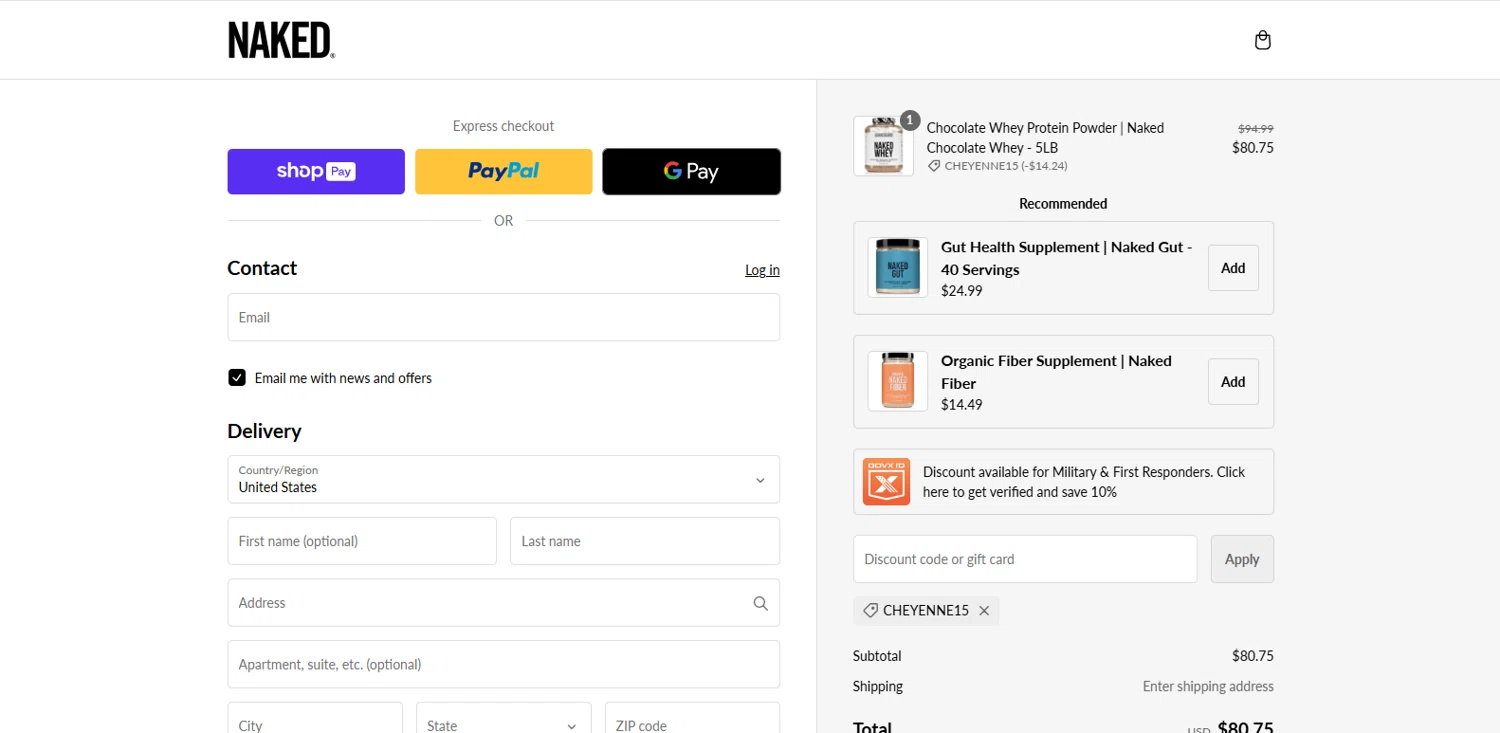Click the Discount code or gift card field
This screenshot has height=733, width=1500.
click(1025, 559)
